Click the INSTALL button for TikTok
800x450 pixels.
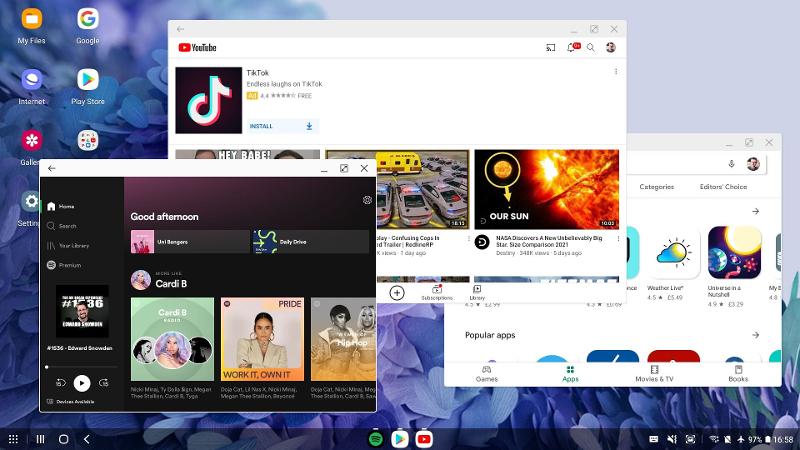pyautogui.click(x=283, y=126)
